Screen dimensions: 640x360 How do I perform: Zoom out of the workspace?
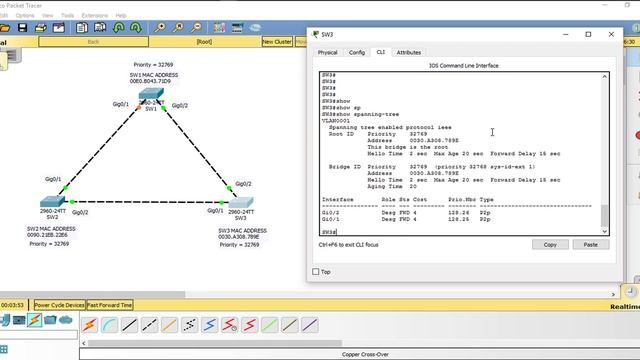(x=196, y=28)
